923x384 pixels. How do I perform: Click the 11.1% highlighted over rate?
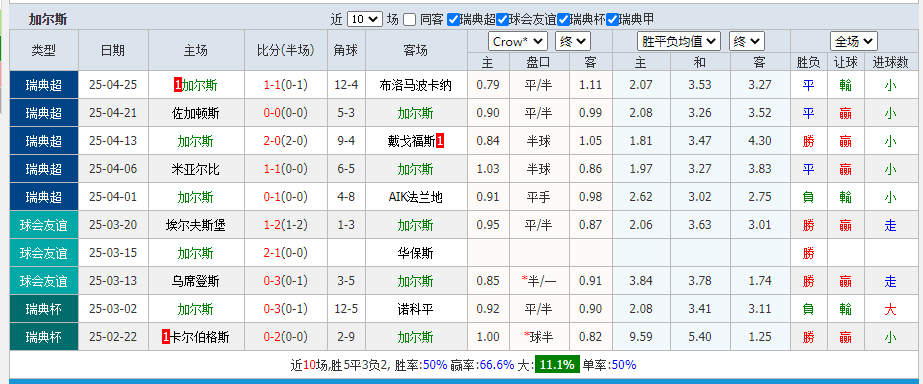click(x=557, y=365)
